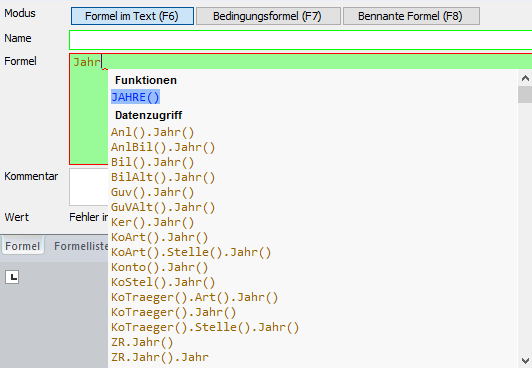The height and width of the screenshot is (368, 532).
Task: Switch to Bedingungsformel (F7) mode
Action: pos(268,16)
